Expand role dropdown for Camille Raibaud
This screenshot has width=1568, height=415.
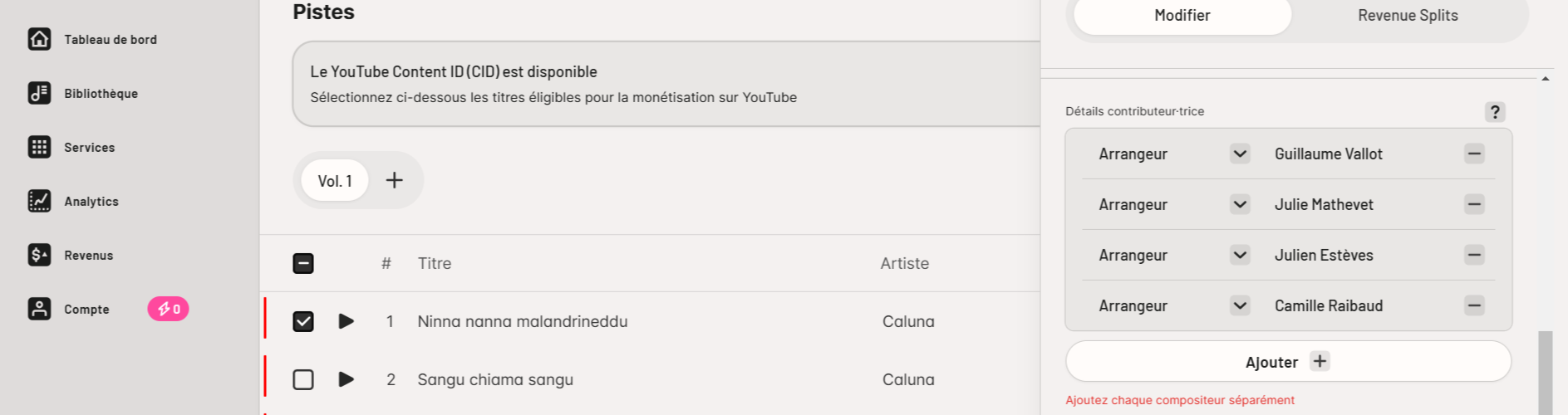(x=1240, y=305)
